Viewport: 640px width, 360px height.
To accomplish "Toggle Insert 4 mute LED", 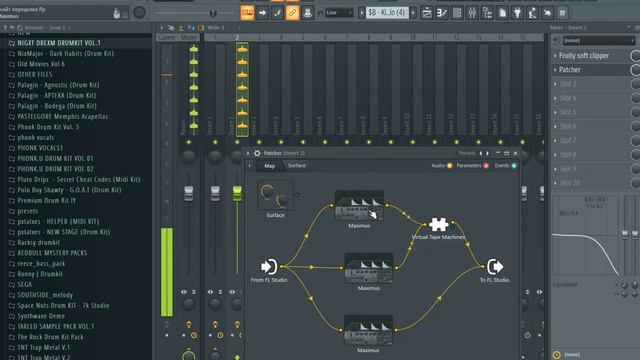I will [x=281, y=142].
